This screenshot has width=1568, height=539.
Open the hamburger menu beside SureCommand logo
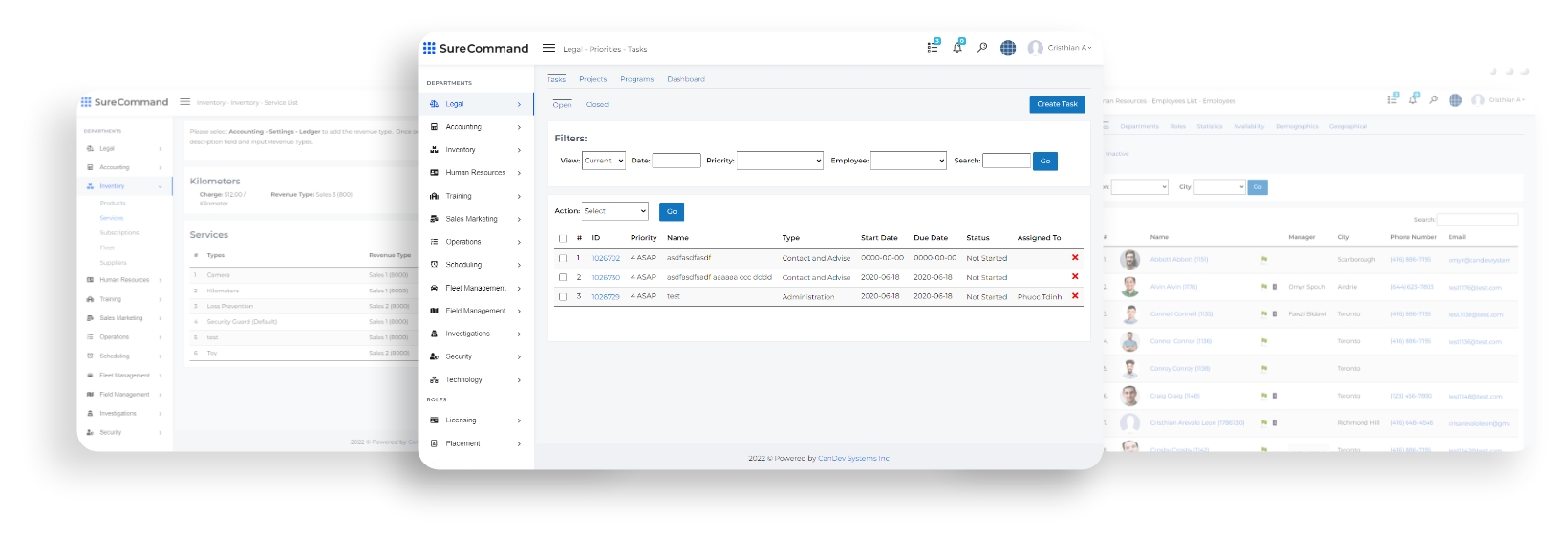coord(548,48)
